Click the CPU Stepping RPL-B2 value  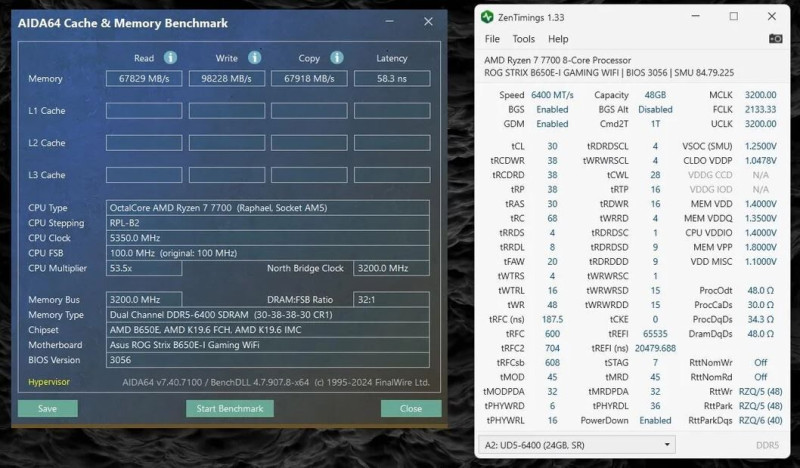(x=268, y=223)
